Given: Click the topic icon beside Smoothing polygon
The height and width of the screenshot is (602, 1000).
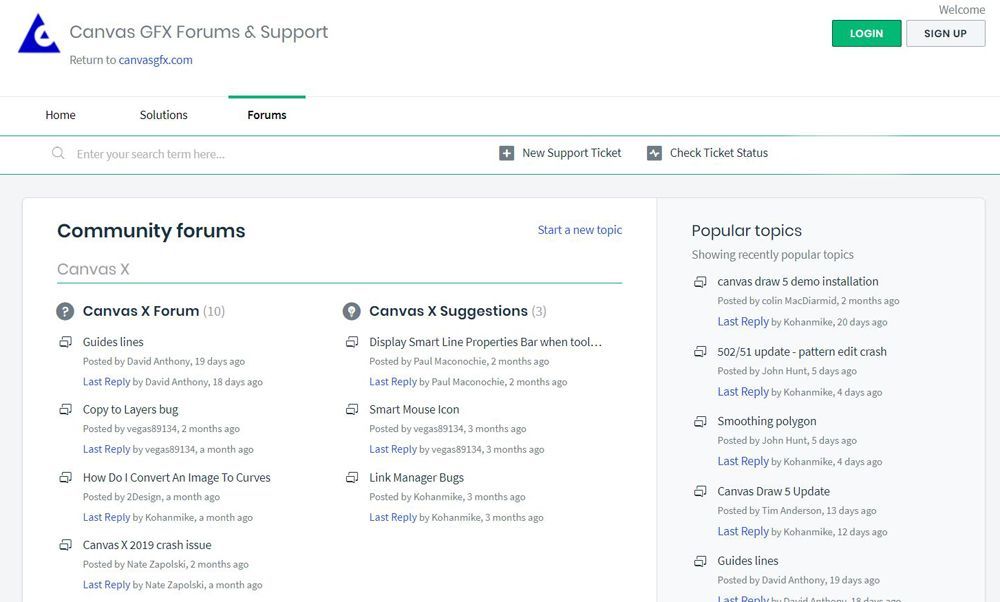Looking at the screenshot, I should (x=700, y=422).
